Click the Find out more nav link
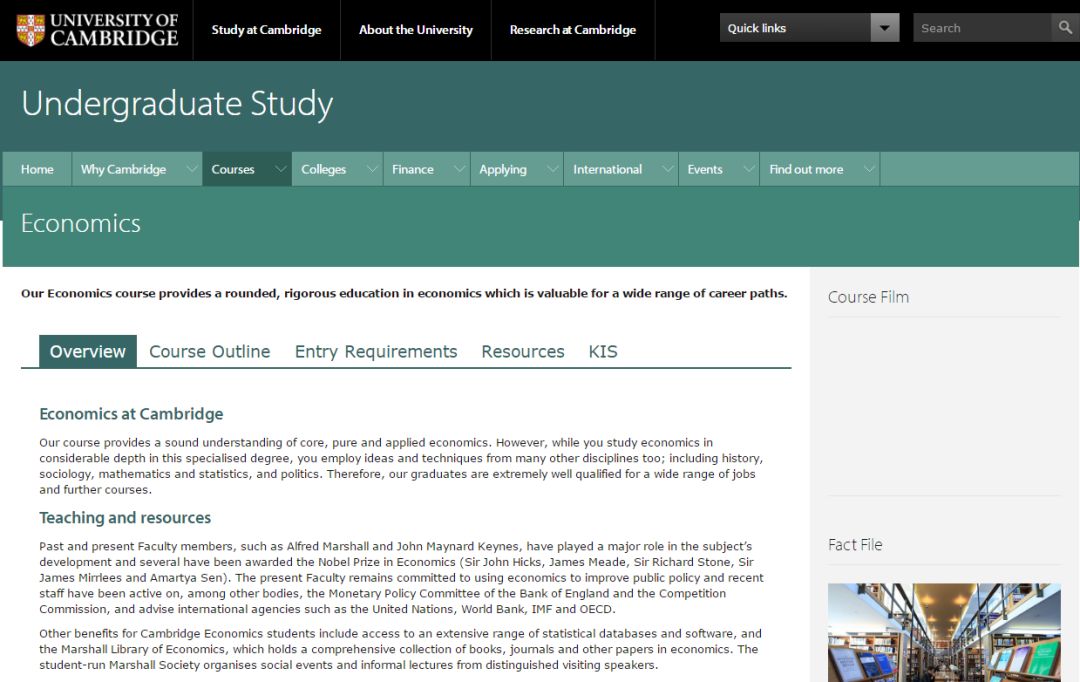 point(806,169)
